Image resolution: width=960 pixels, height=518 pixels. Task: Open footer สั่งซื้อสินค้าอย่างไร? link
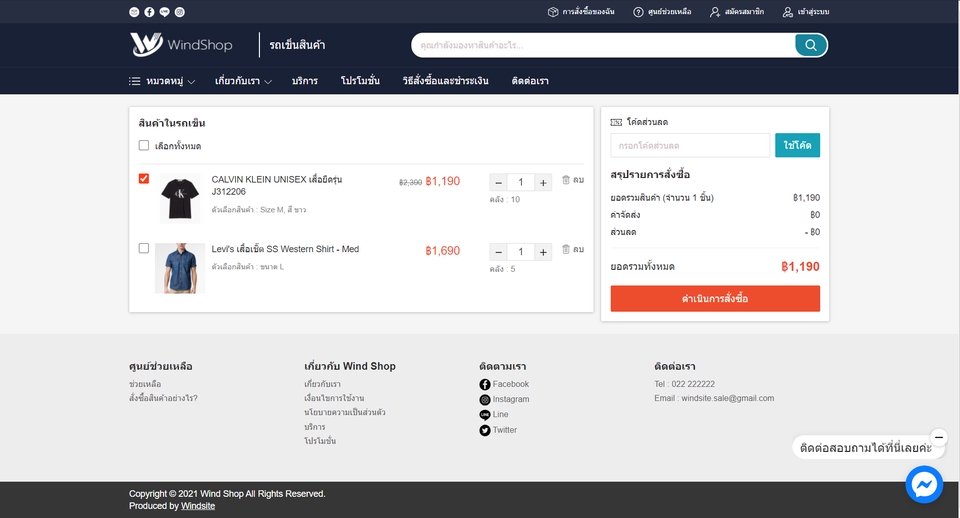(x=163, y=398)
